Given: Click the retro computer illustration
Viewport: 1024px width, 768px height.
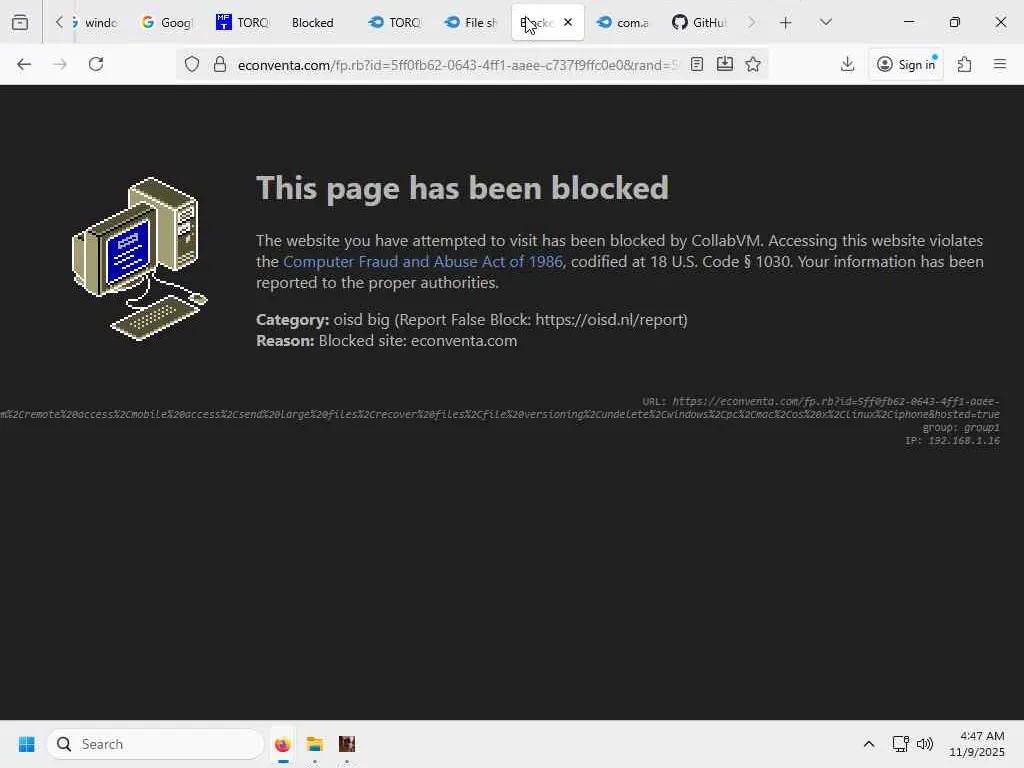Looking at the screenshot, I should (140, 259).
